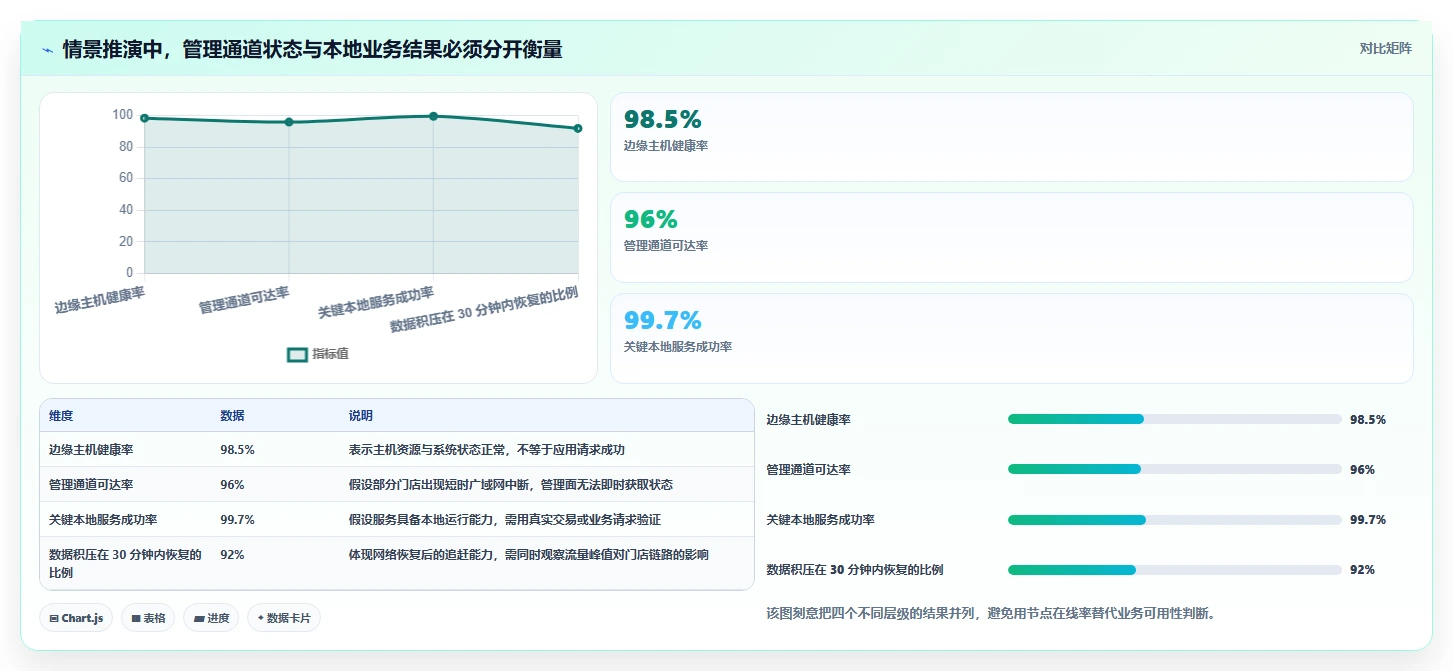Toggle the 指标值 legend swatch

tap(297, 354)
